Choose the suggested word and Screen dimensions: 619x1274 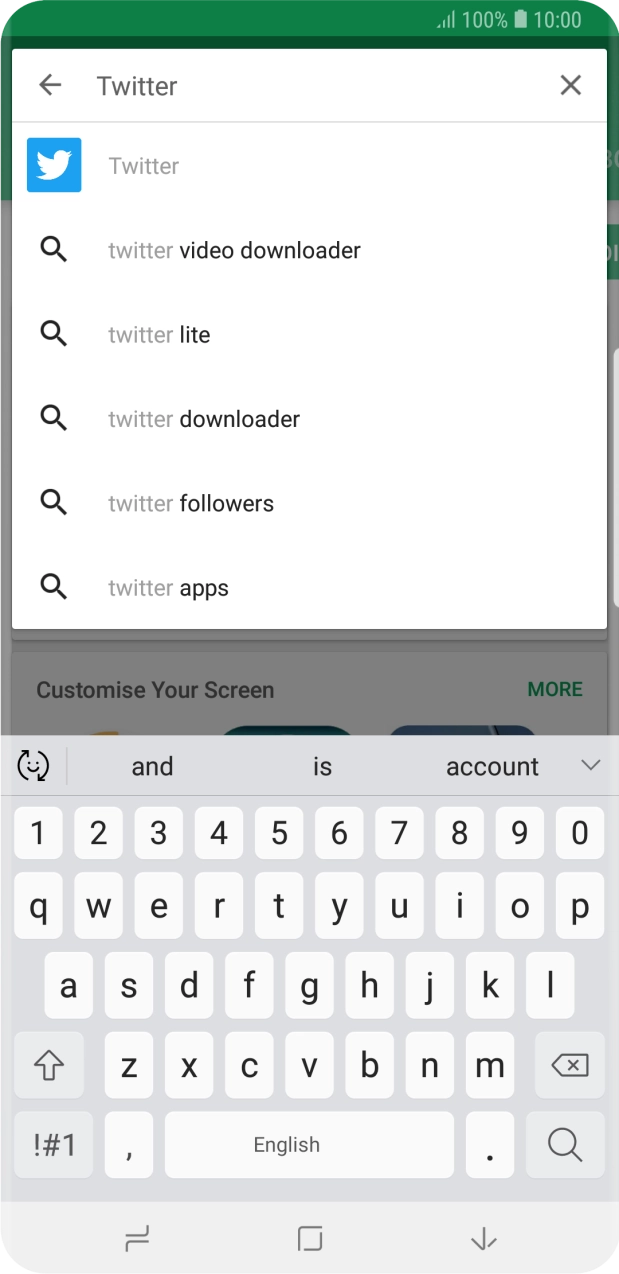tap(152, 765)
